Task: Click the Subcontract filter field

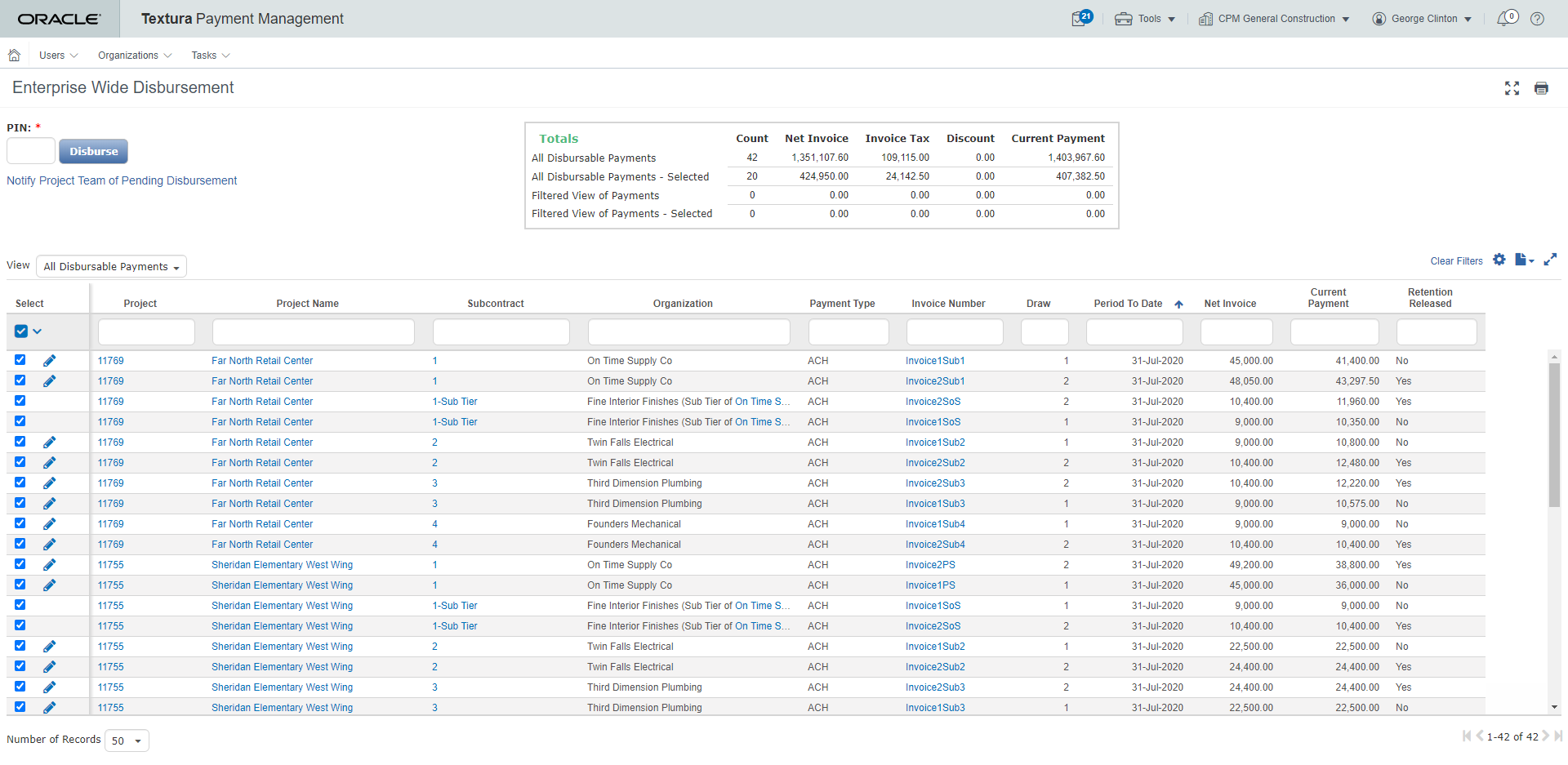Action: [x=501, y=332]
